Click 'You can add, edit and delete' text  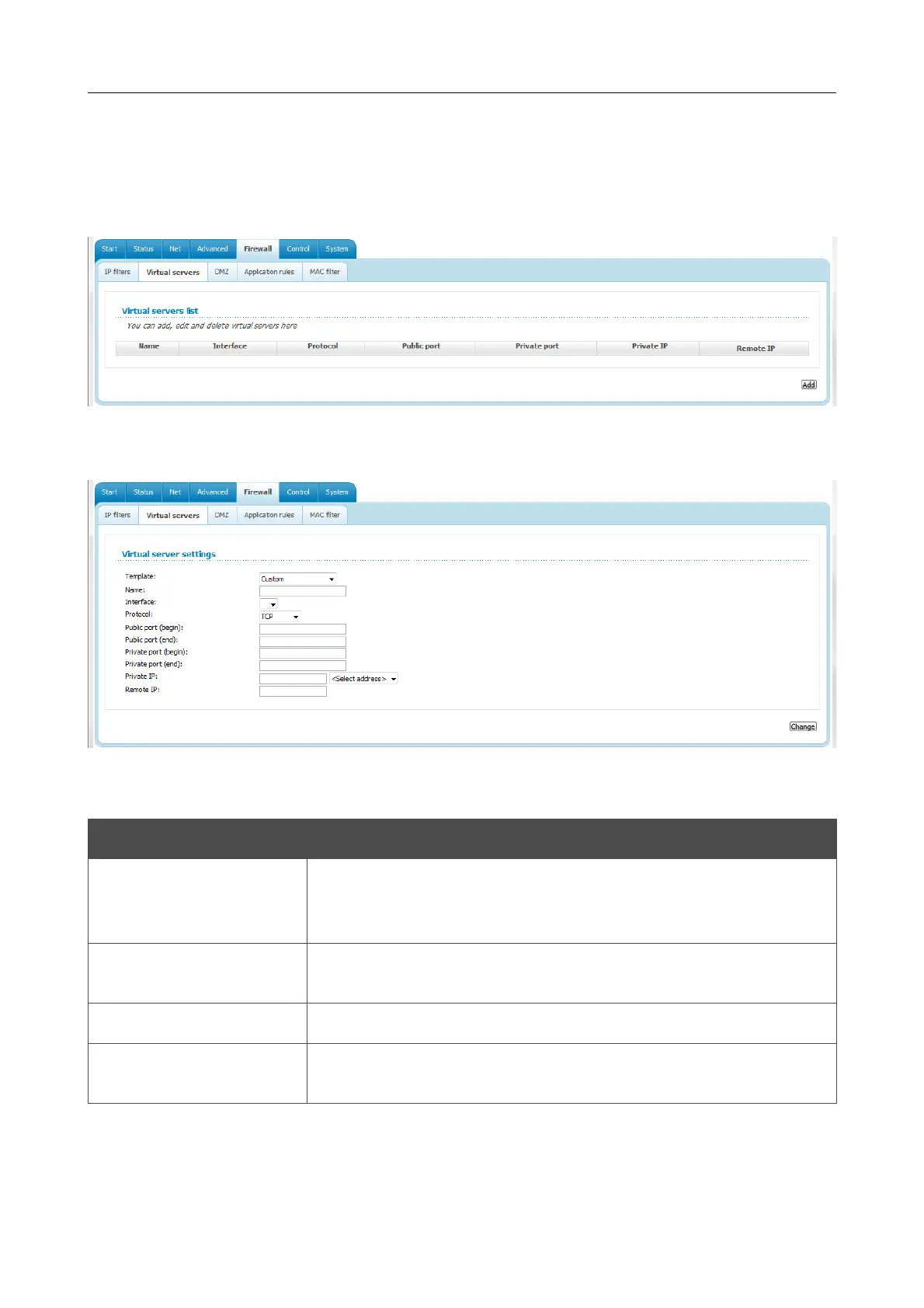[x=212, y=325]
